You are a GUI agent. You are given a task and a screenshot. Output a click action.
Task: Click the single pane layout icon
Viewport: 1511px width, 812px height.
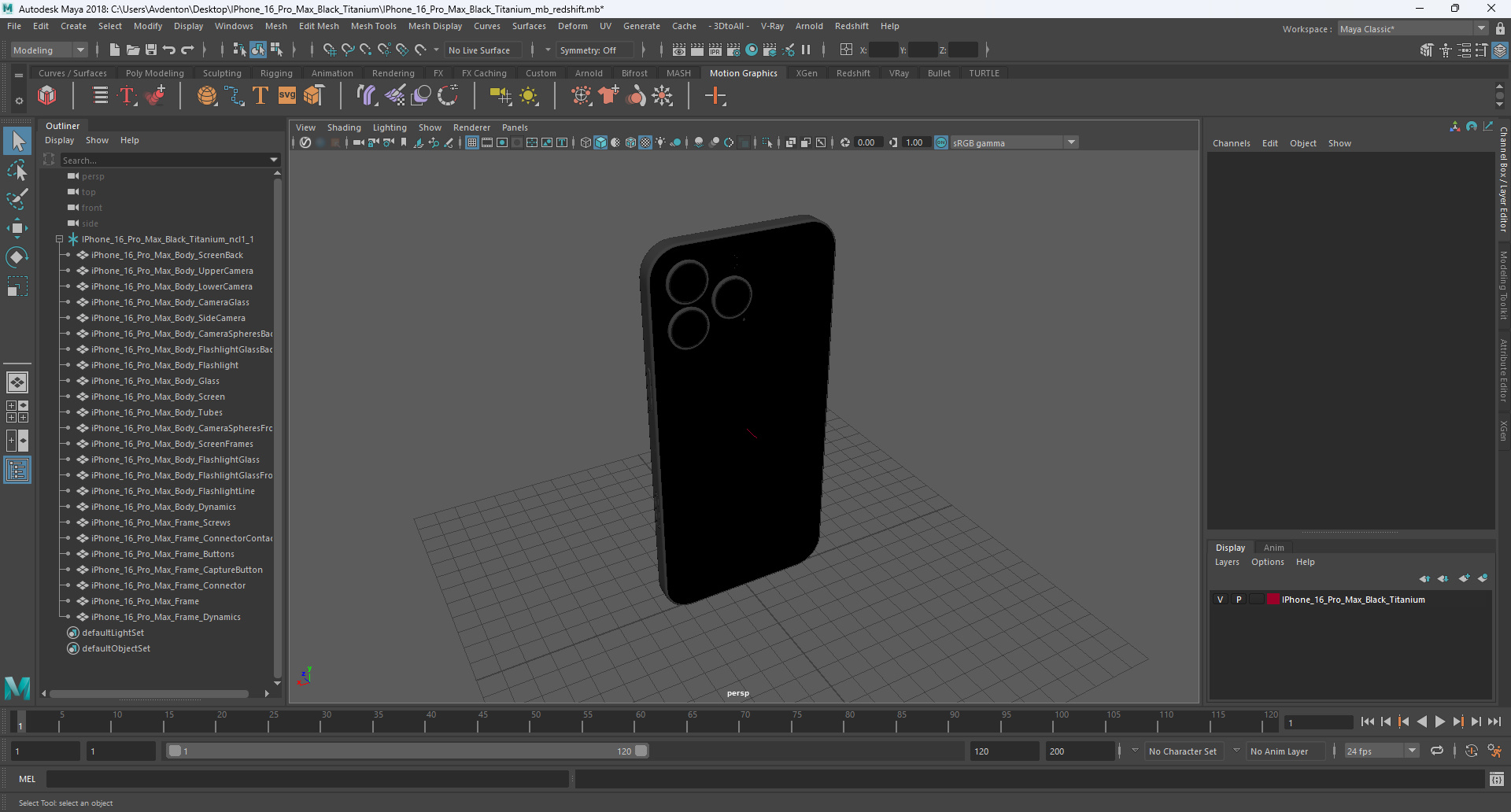[x=17, y=382]
